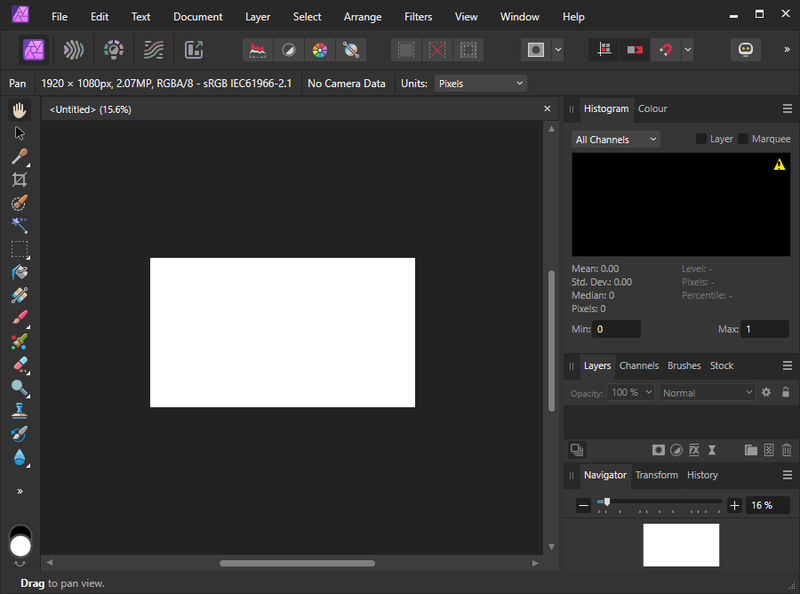Open the Filters menu
Screen dimensions: 800x594
(418, 17)
